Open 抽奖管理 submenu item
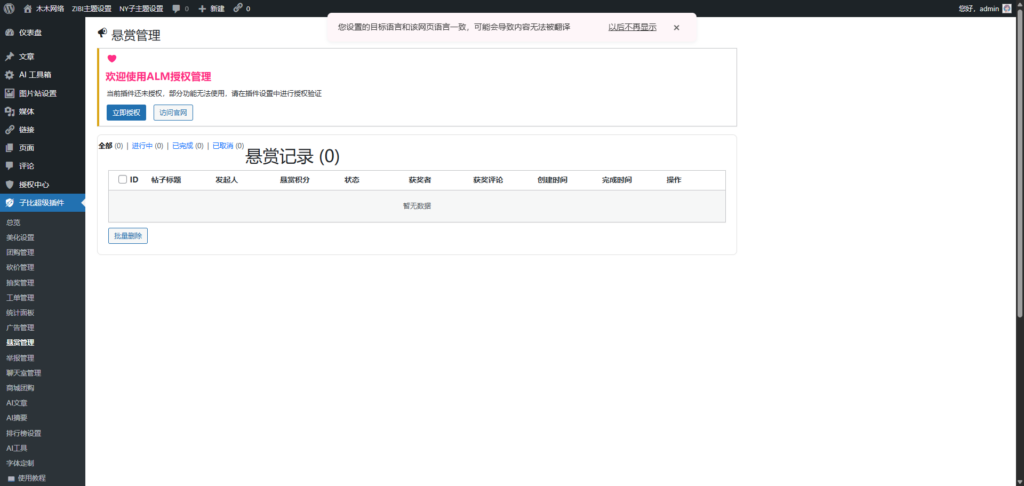Viewport: 1024px width, 486px height. pyautogui.click(x=20, y=283)
